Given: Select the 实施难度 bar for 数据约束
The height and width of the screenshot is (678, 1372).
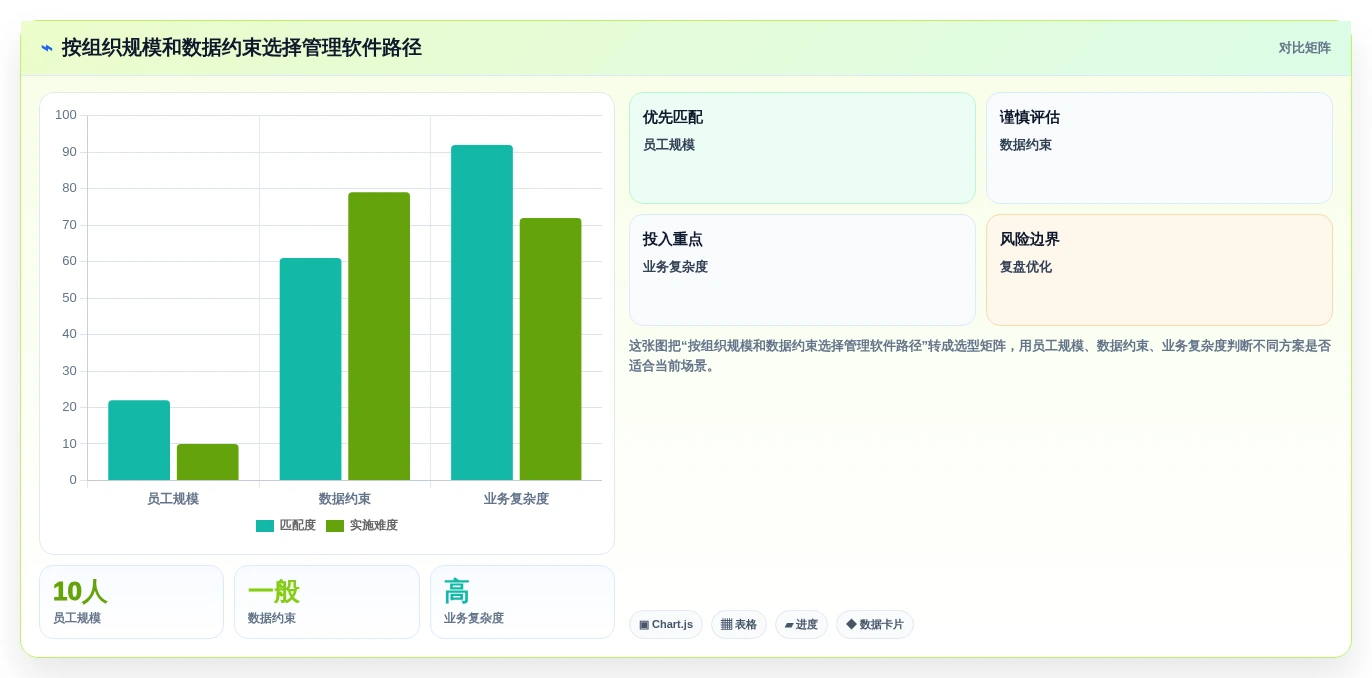Looking at the screenshot, I should pos(379,336).
